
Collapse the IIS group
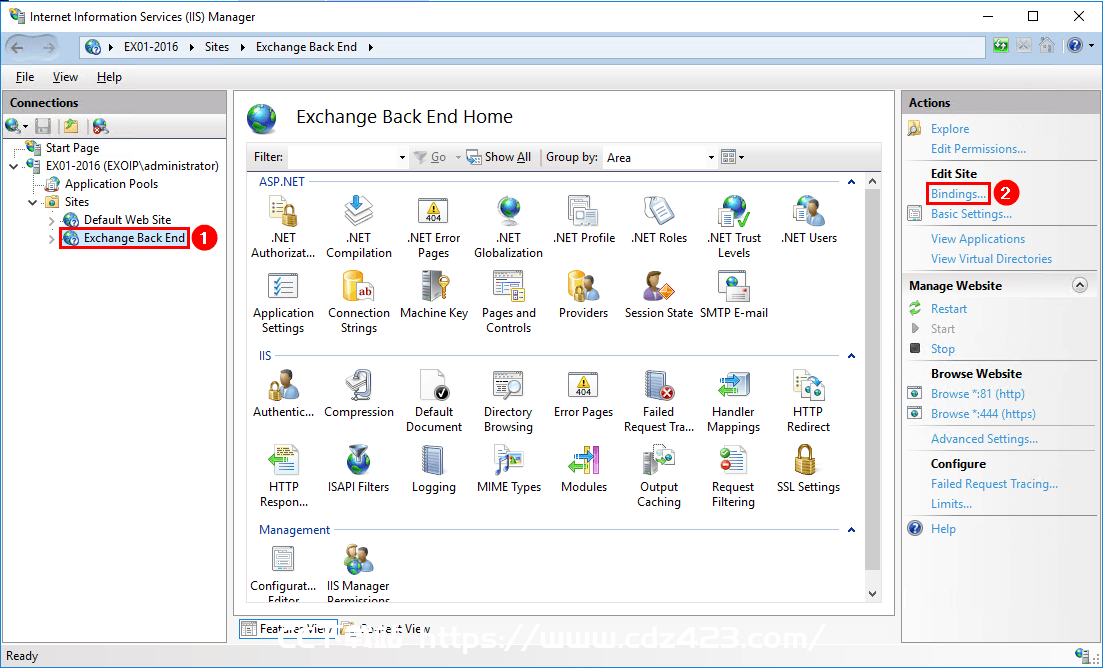(851, 356)
